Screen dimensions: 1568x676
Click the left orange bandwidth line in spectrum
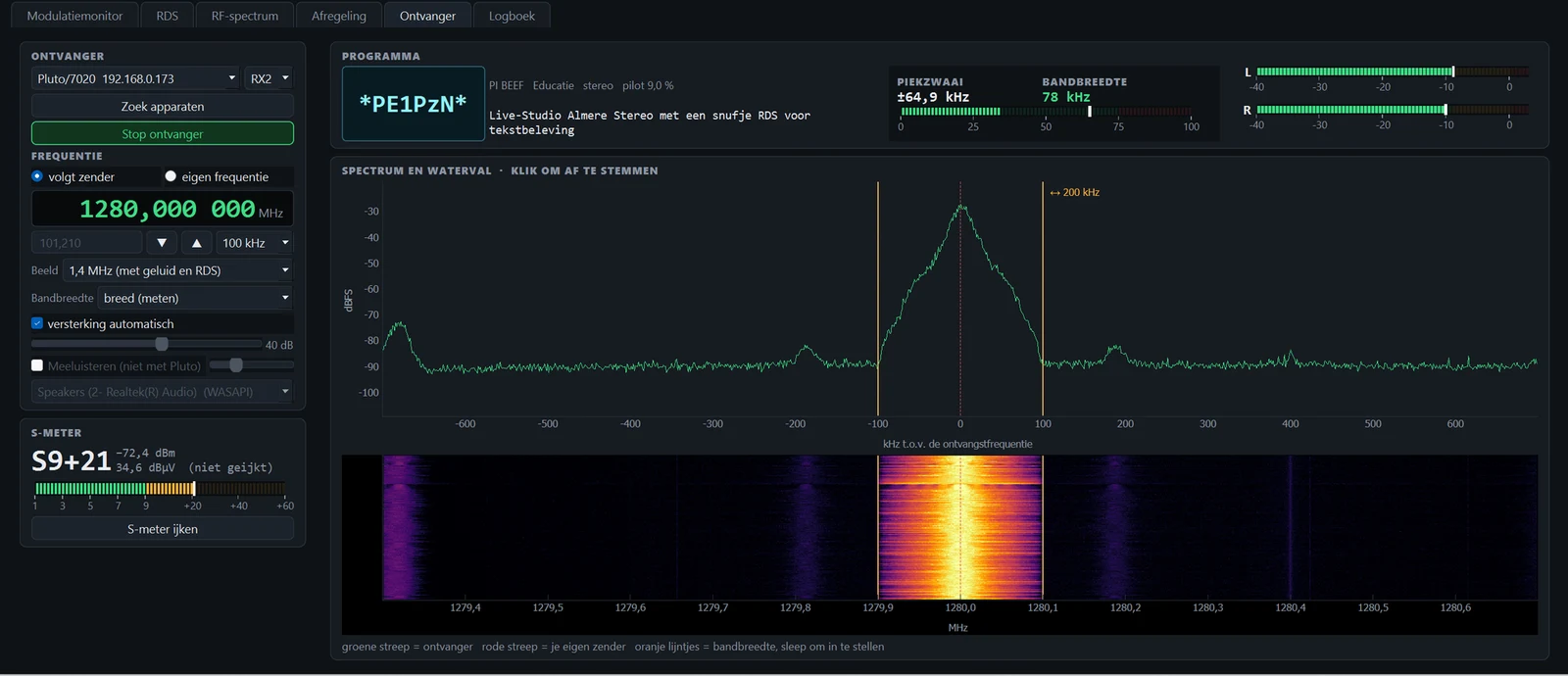[x=878, y=299]
